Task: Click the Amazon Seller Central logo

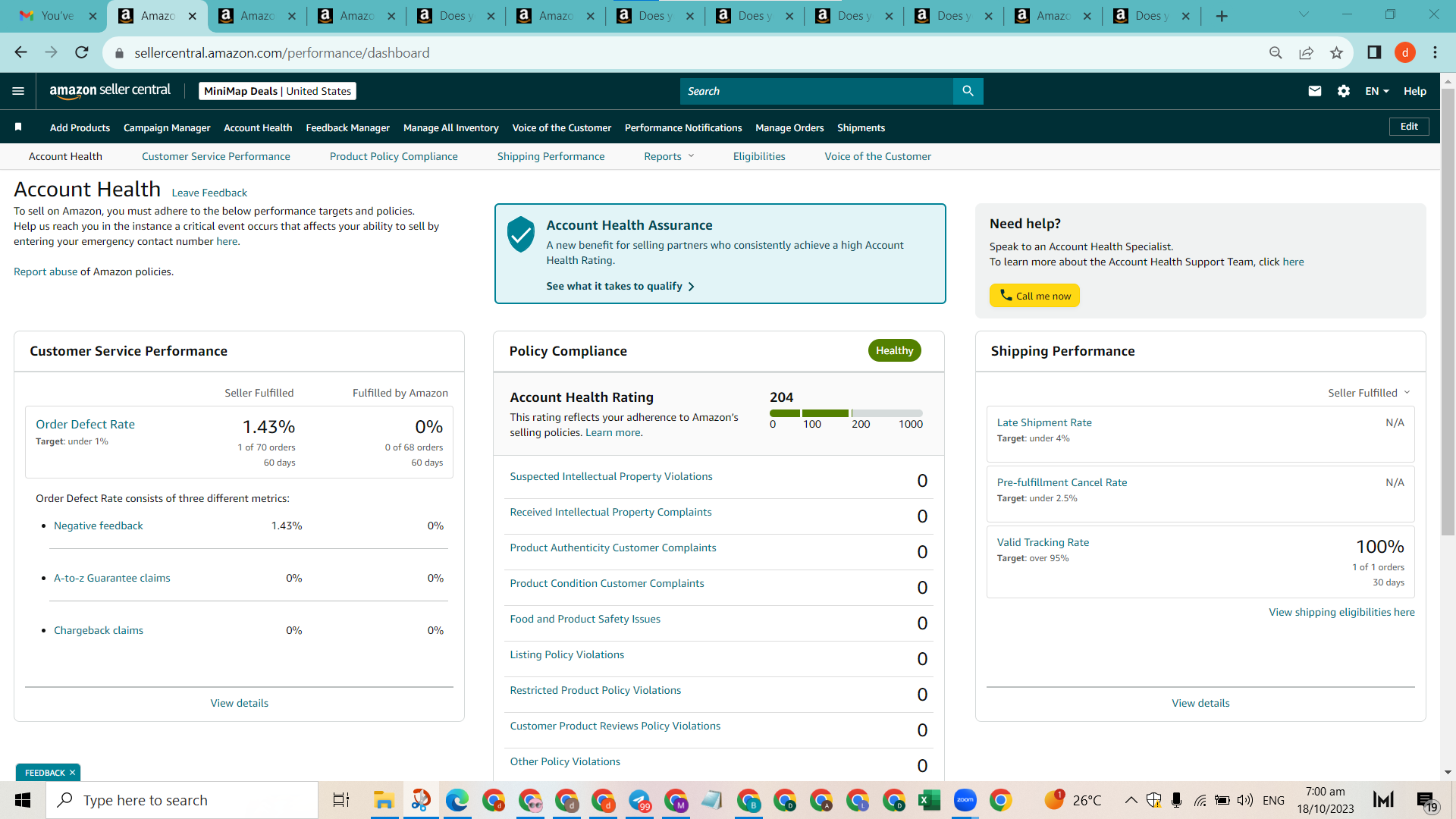Action: click(x=110, y=90)
